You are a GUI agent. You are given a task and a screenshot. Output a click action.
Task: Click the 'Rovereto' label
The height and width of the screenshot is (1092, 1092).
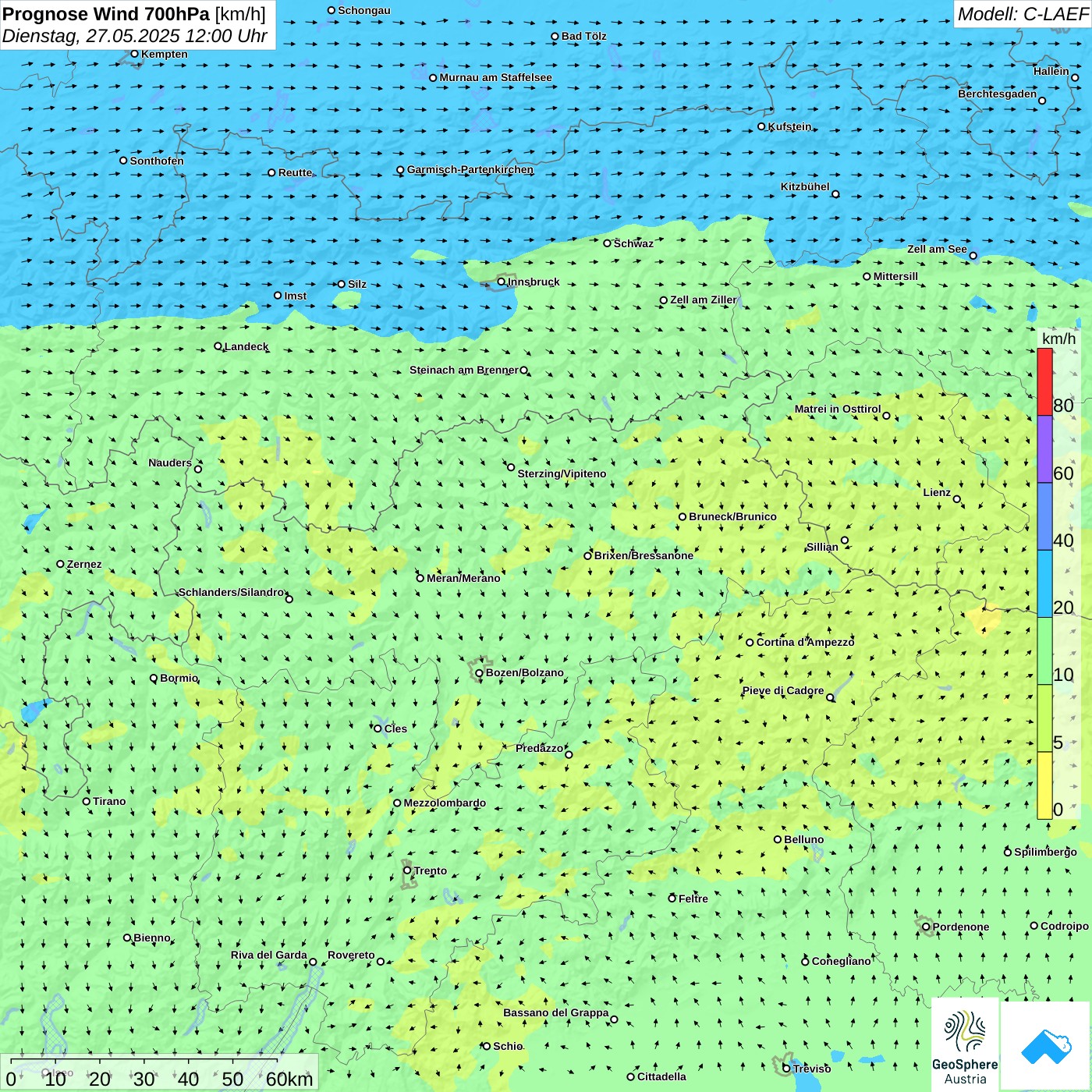click(351, 955)
